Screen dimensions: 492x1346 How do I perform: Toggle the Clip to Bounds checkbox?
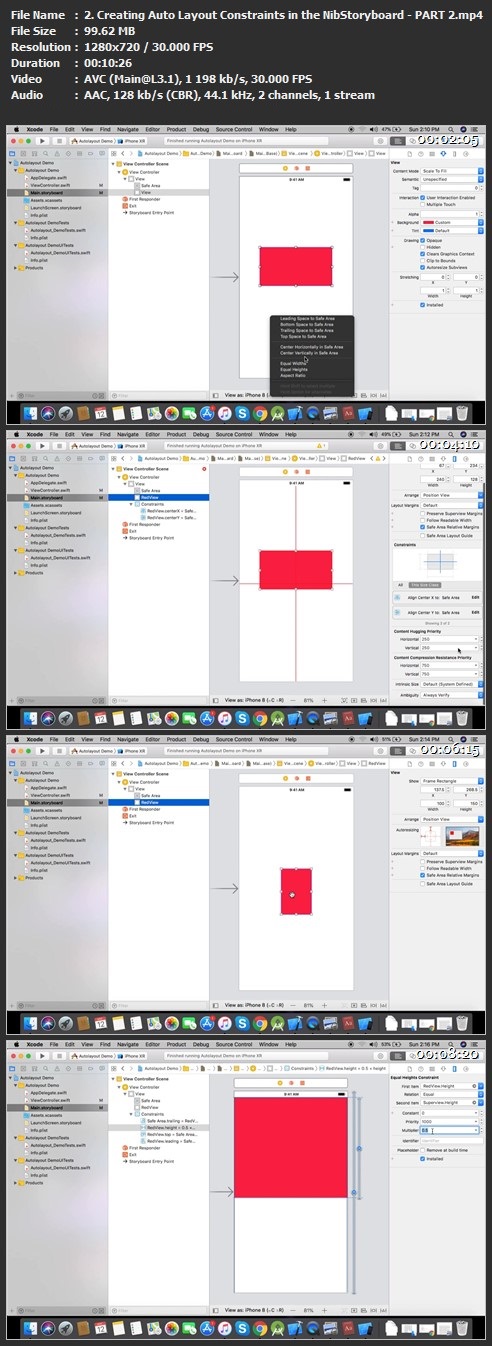coord(423,260)
